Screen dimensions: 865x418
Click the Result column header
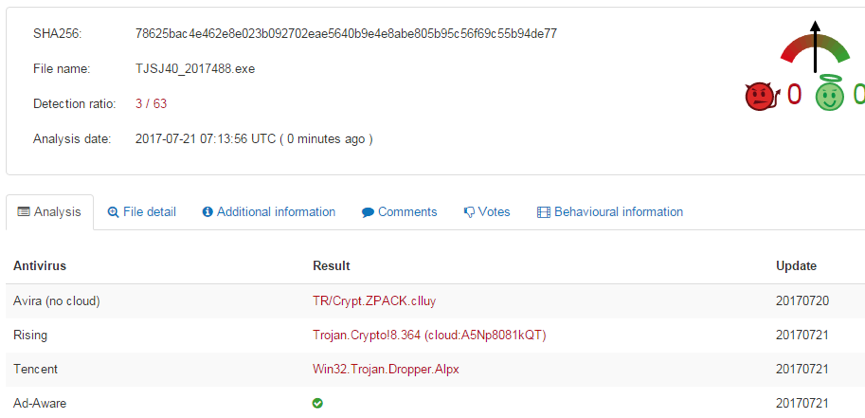pyautogui.click(x=332, y=266)
